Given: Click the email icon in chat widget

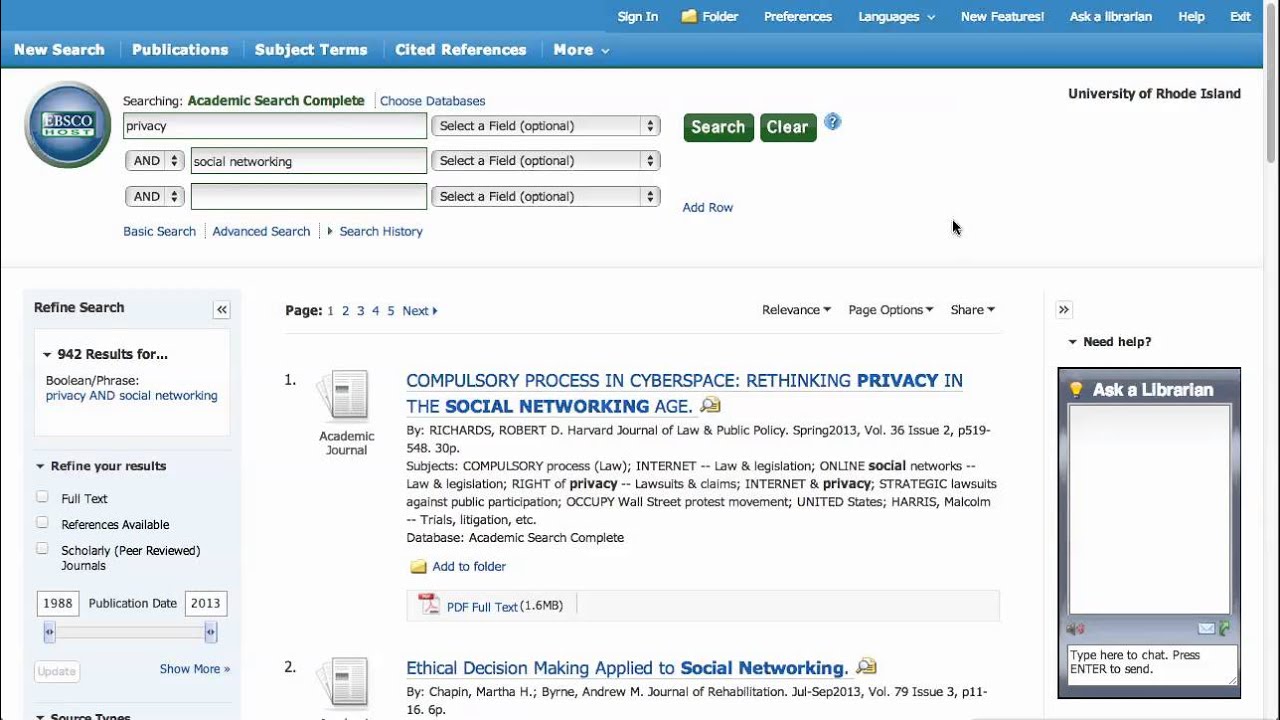Looking at the screenshot, I should [1206, 629].
